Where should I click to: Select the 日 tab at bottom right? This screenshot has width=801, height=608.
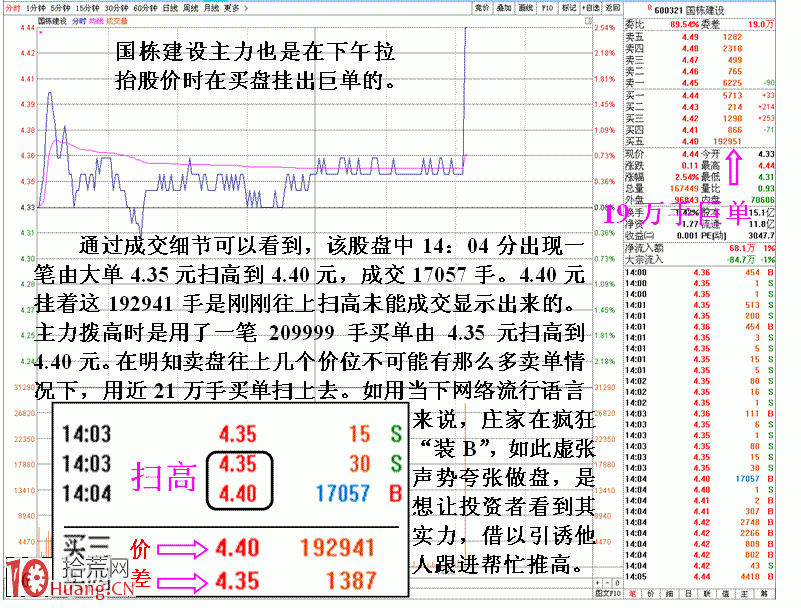[x=689, y=594]
